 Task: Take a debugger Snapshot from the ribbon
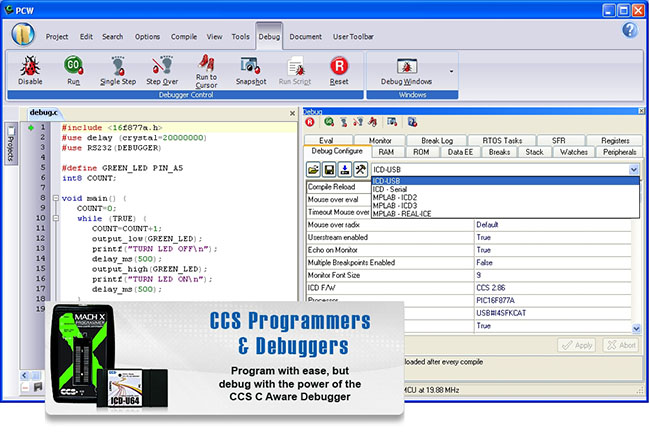pyautogui.click(x=251, y=70)
